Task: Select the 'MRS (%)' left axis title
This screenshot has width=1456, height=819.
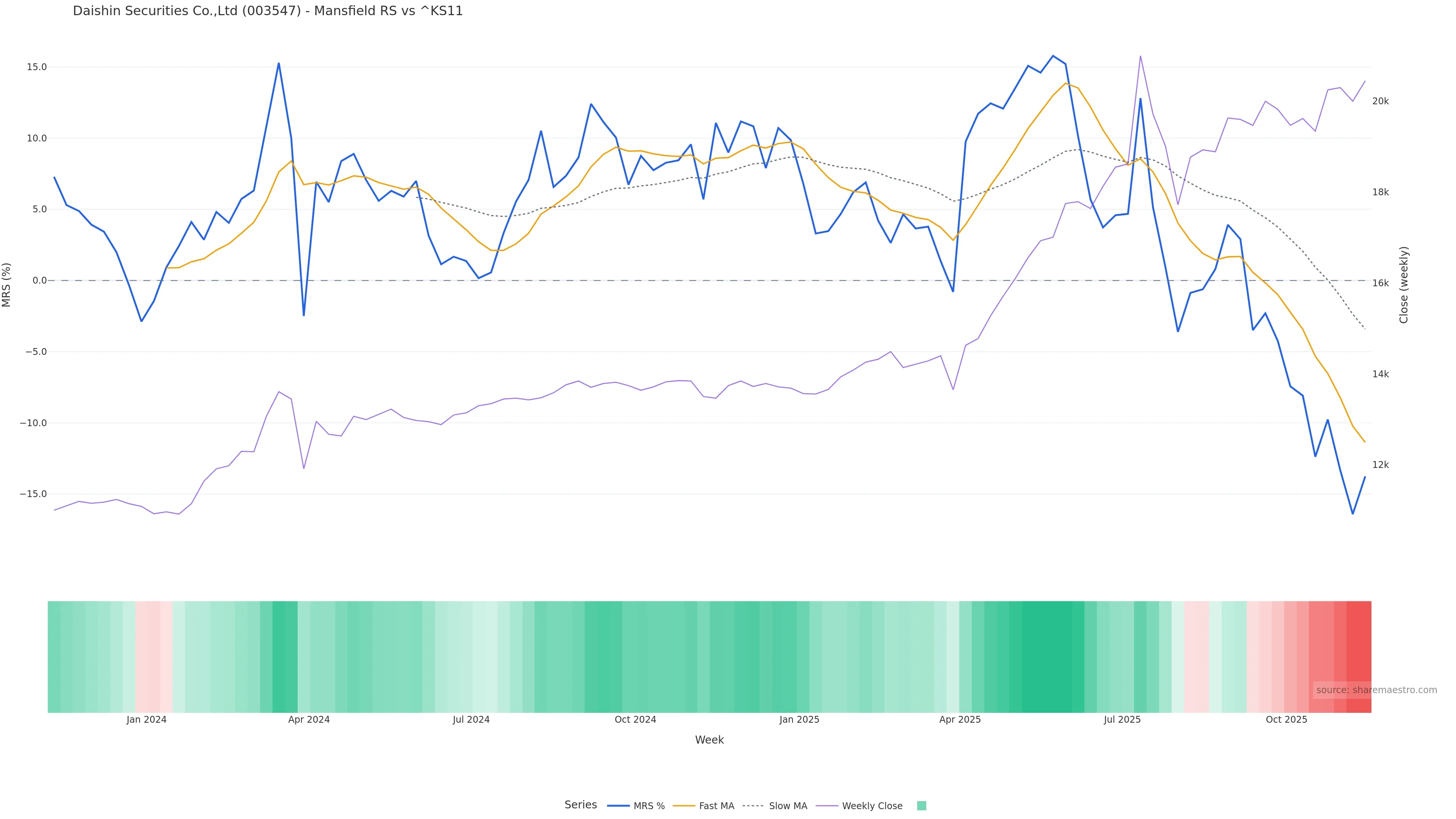Action: 7,285
